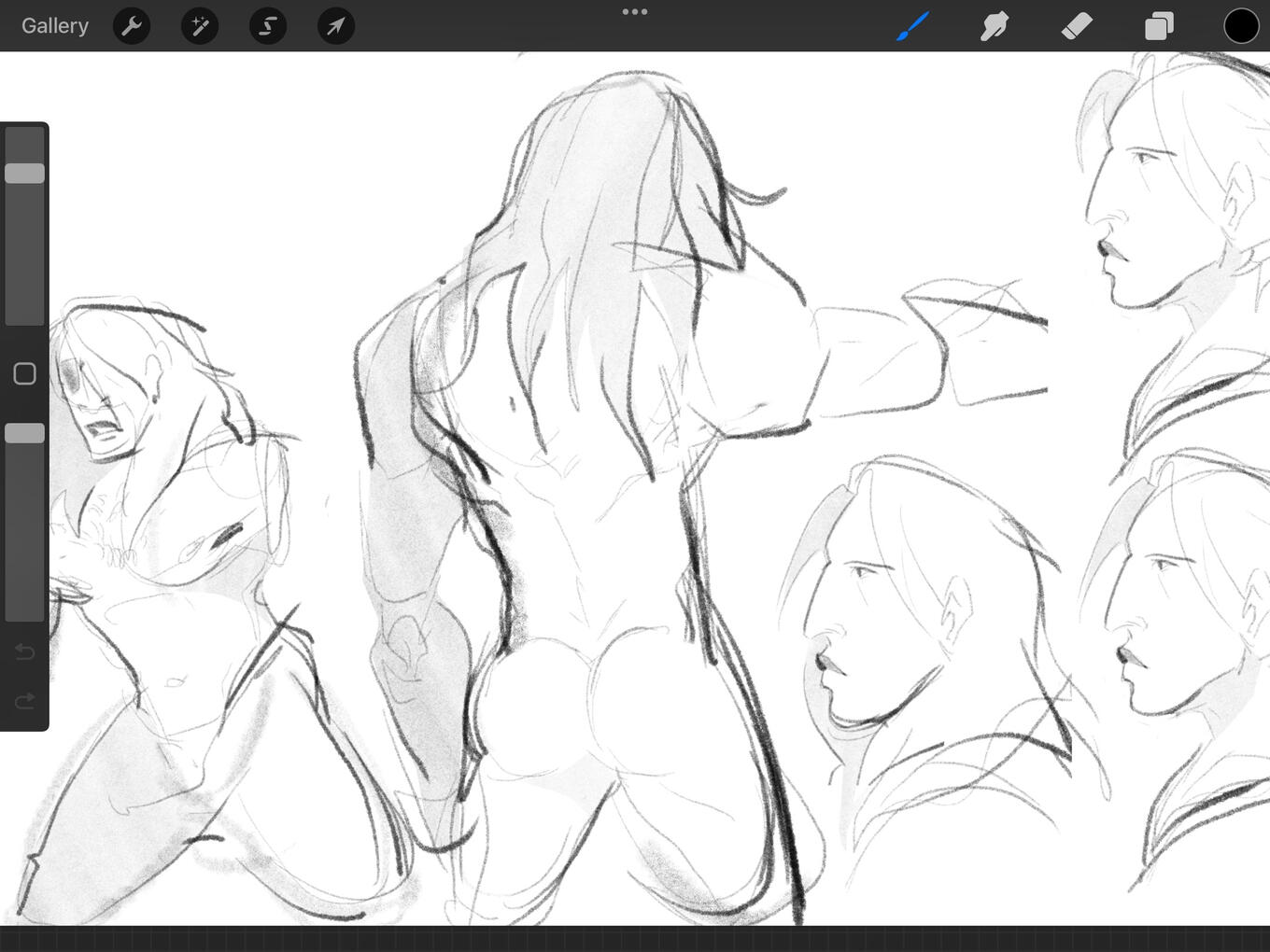Click the brush opacity slider handle
This screenshot has width=1270, height=952.
(25, 433)
